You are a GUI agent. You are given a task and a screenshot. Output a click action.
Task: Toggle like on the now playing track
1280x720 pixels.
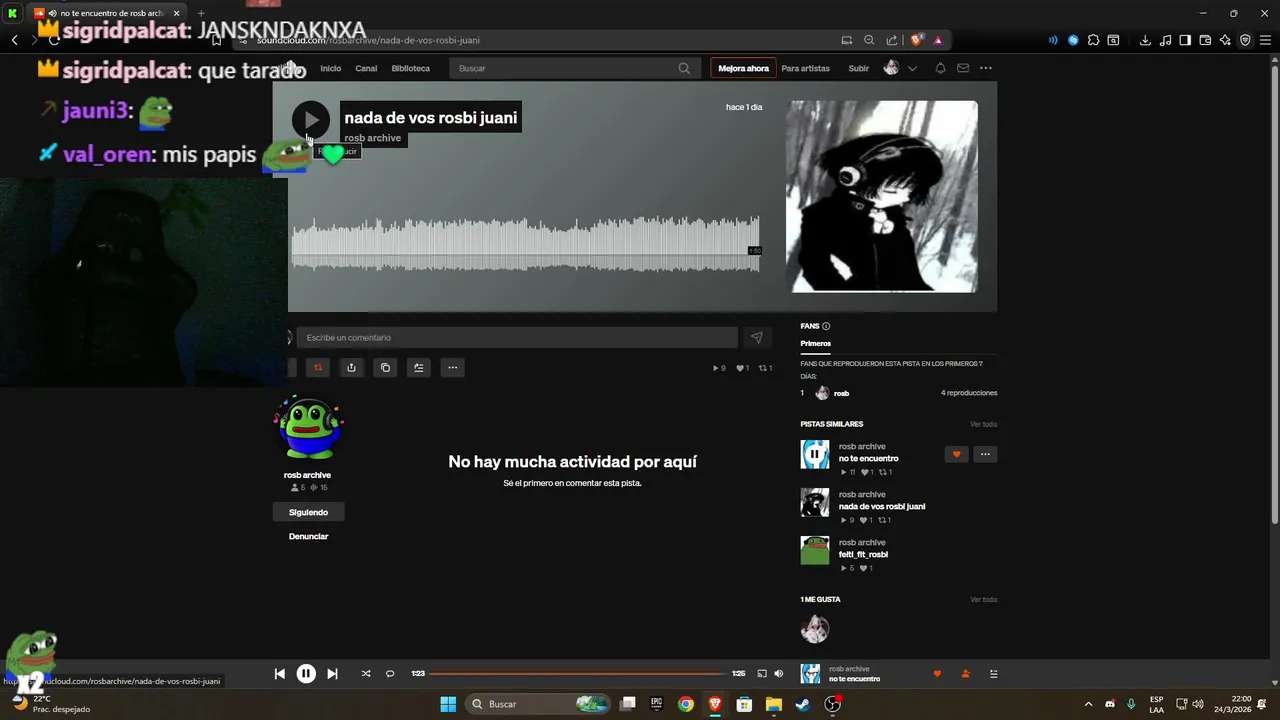coord(937,674)
